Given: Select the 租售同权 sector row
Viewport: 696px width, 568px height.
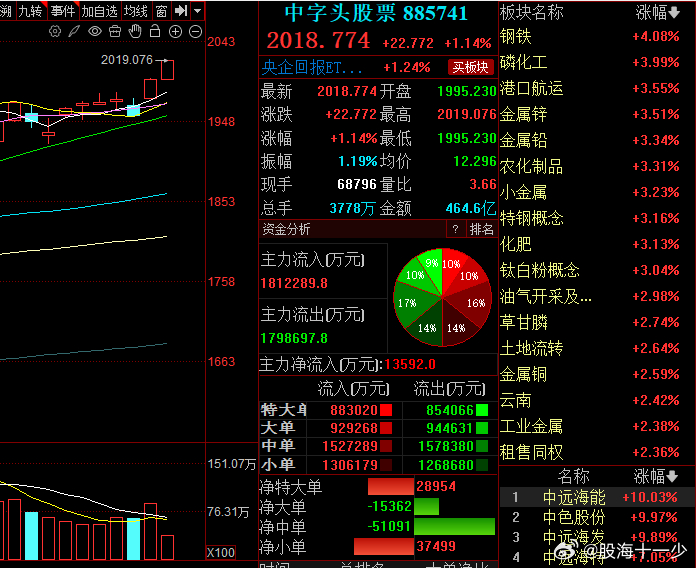Looking at the screenshot, I should [597, 452].
